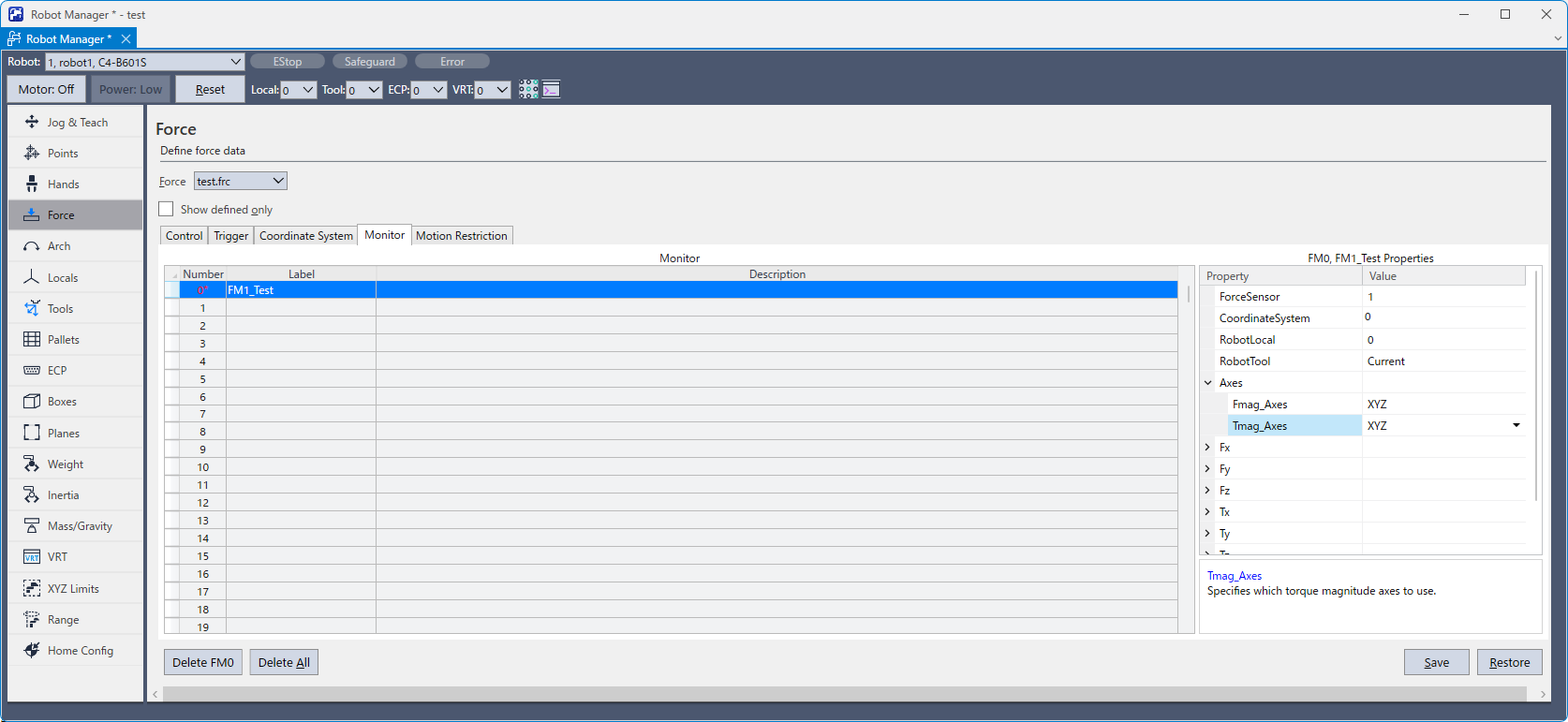The image size is (1568, 722).
Task: Click the Delete FM0 button
Action: click(x=202, y=663)
